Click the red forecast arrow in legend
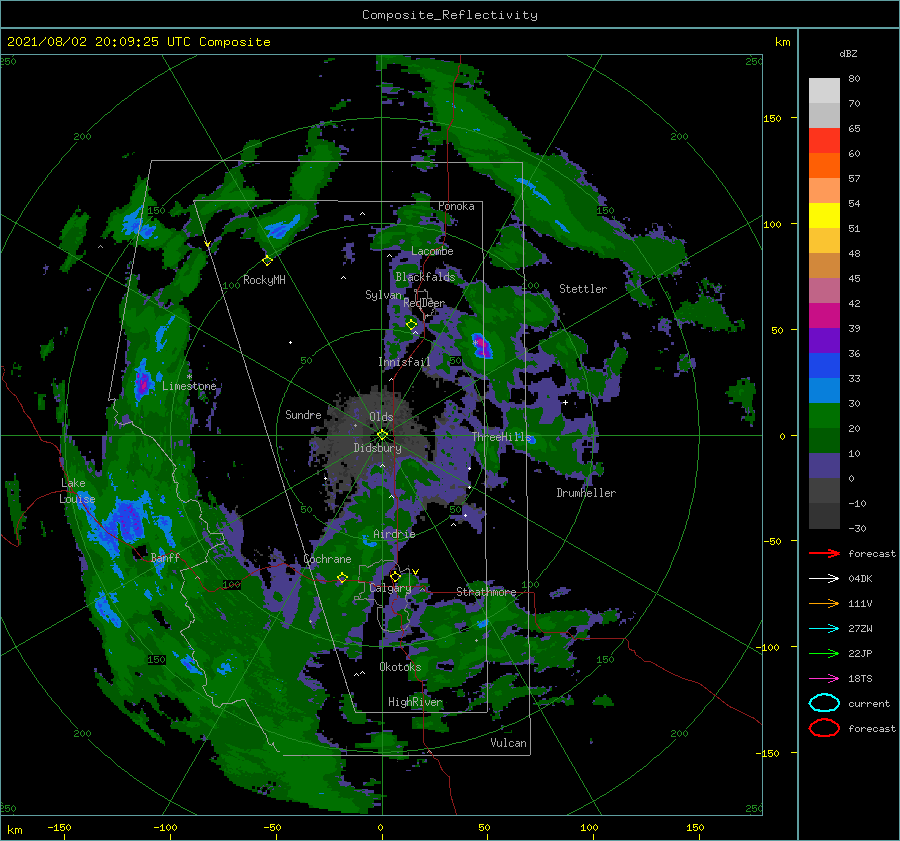900x841 pixels. tap(824, 553)
